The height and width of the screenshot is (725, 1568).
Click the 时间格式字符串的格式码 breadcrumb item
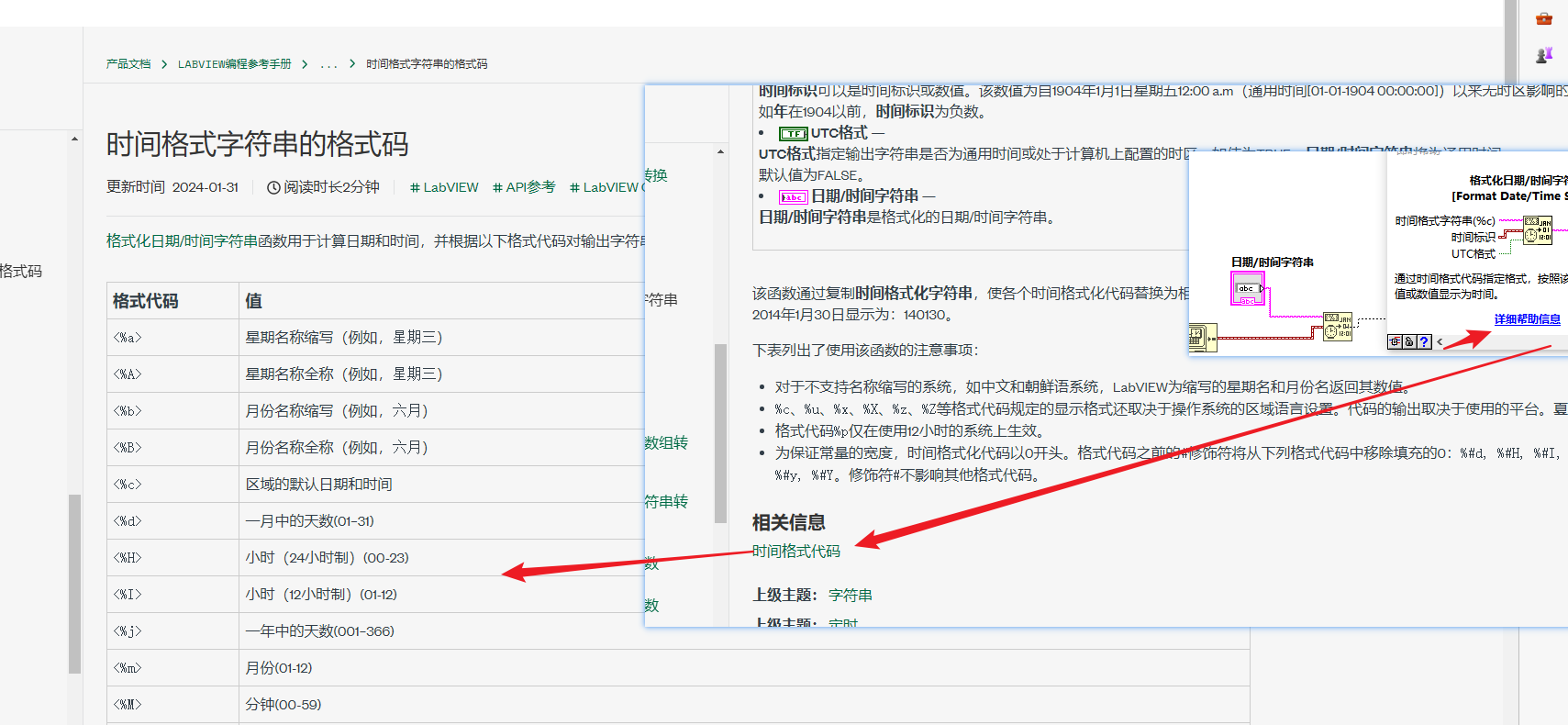tap(427, 64)
